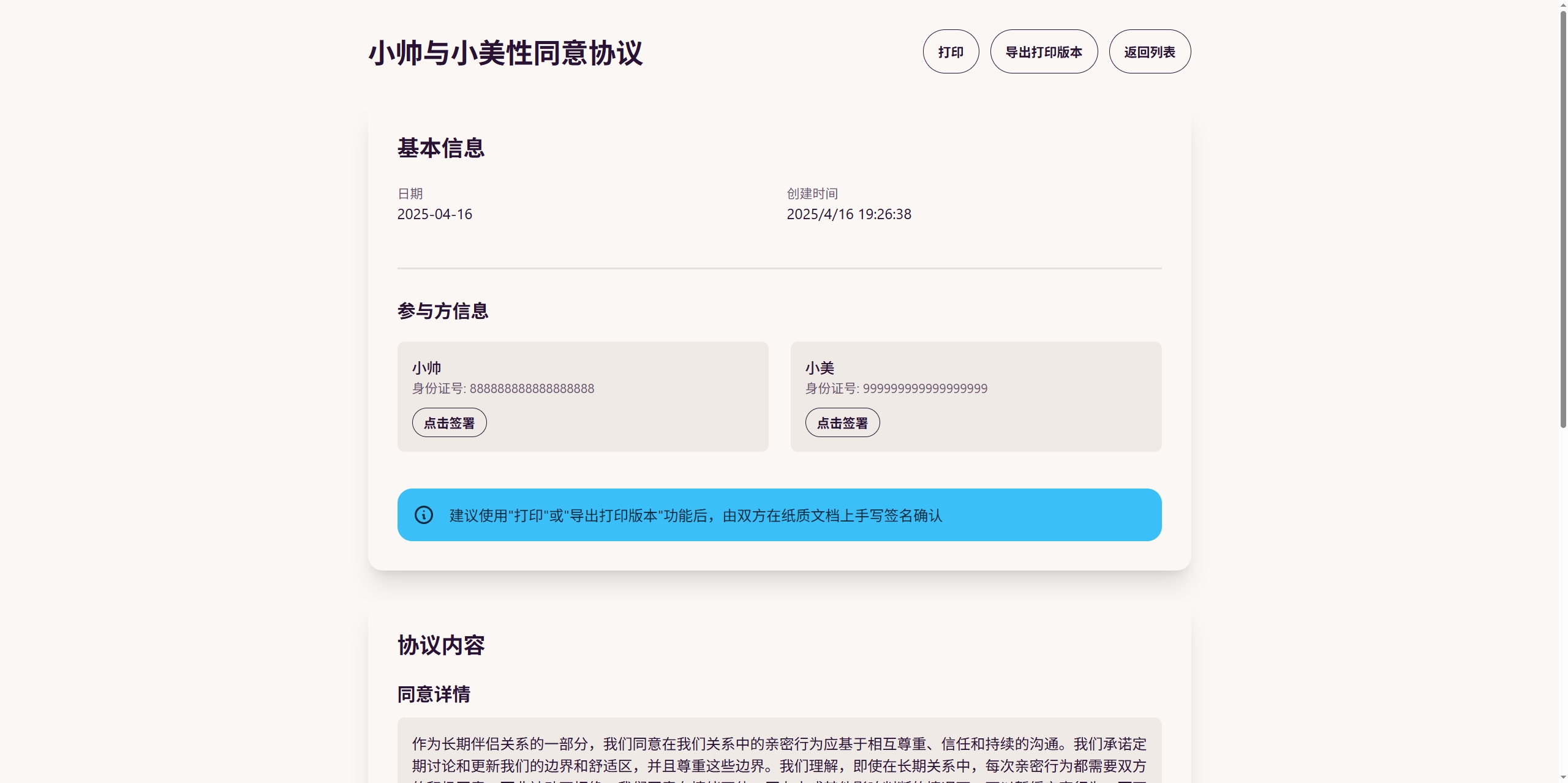Select date value 2025-04-16
The image size is (1568, 783).
(435, 214)
